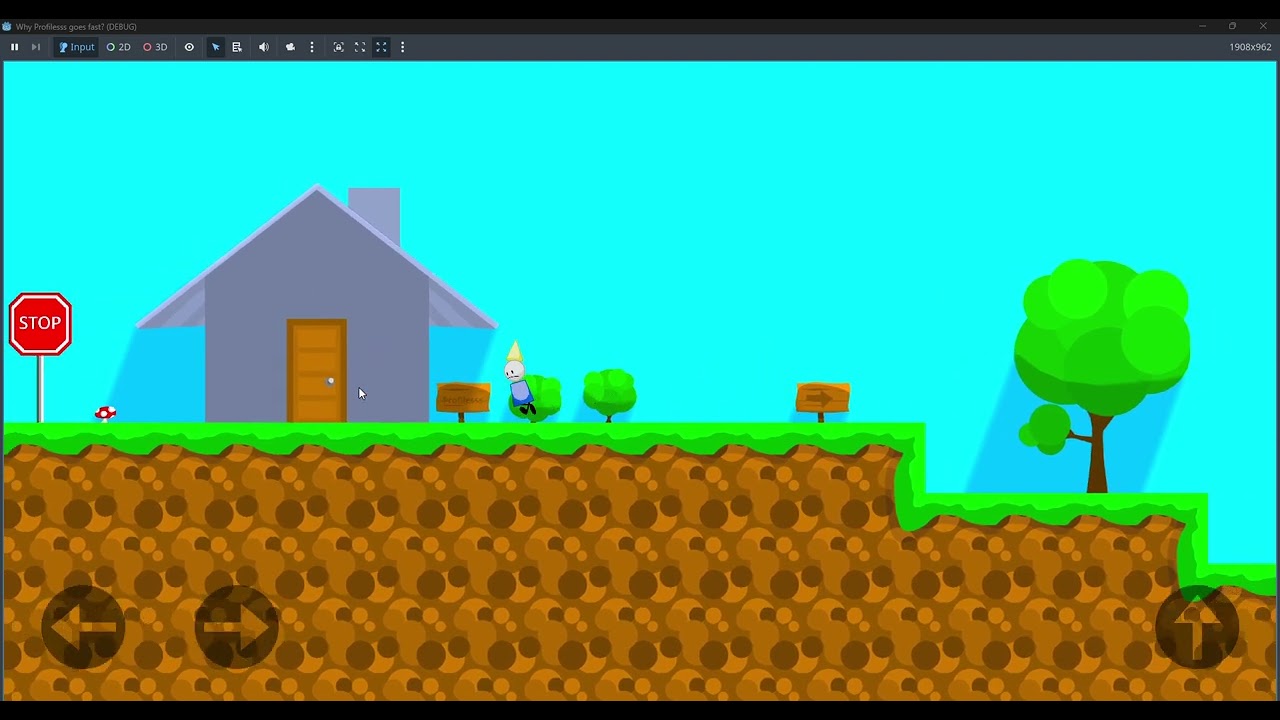Open the three-dot menu after fullscreen icon

[402, 47]
